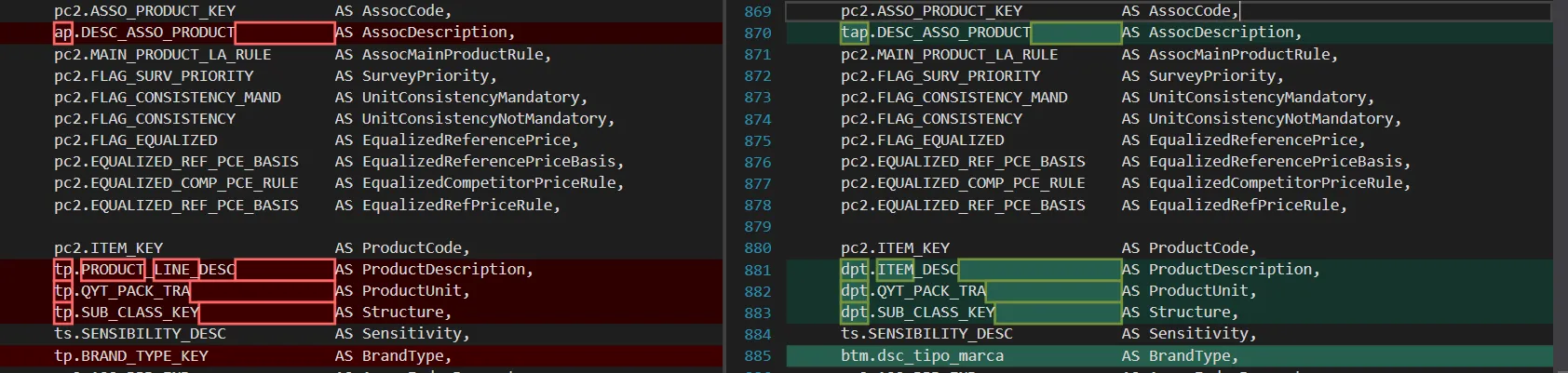This screenshot has width=1568, height=373.
Task: Click ts.SENSIBILITY_DESC in the left pane
Action: (140, 334)
